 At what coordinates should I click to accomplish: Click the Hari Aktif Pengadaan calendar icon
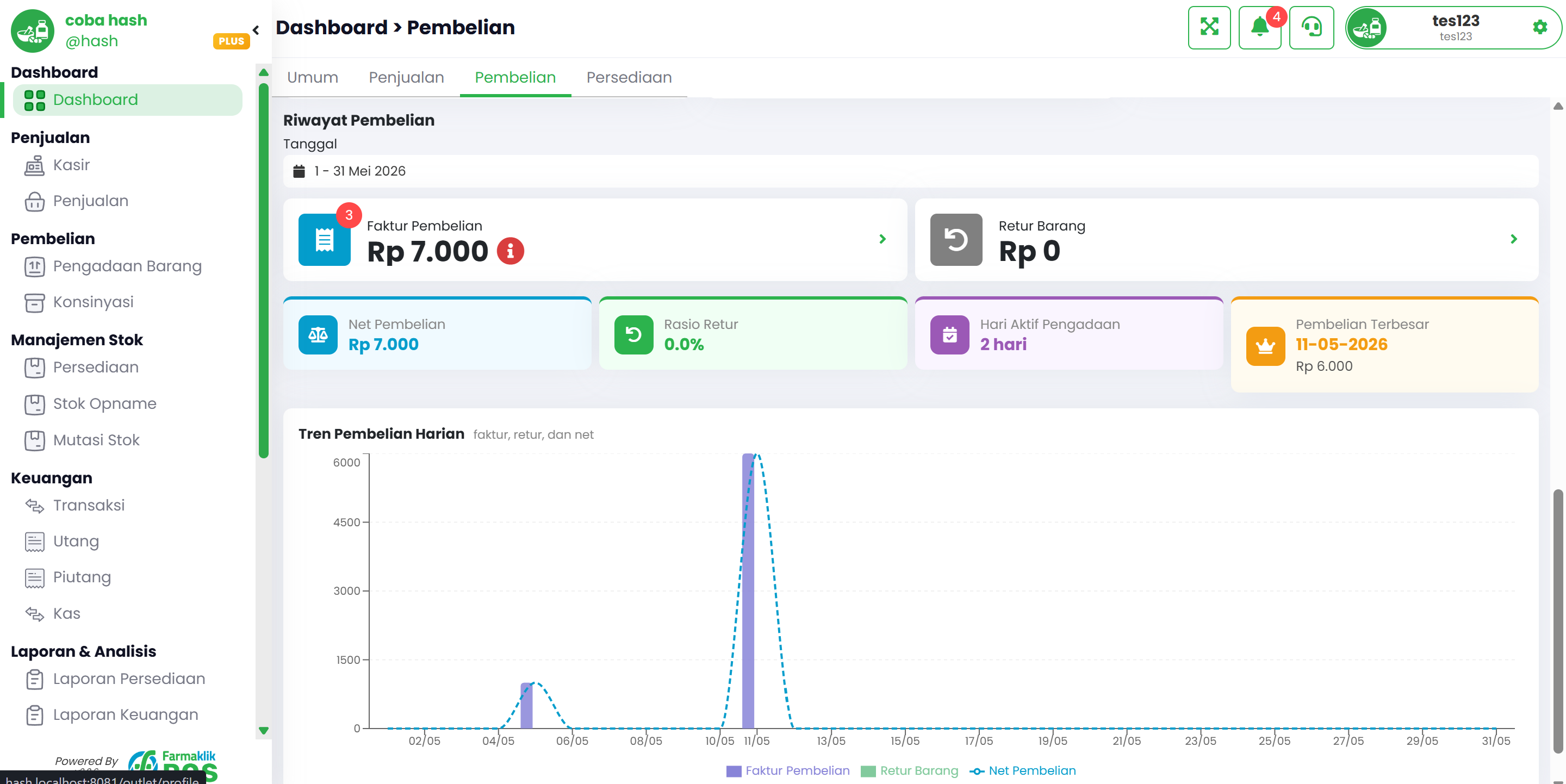(x=949, y=335)
